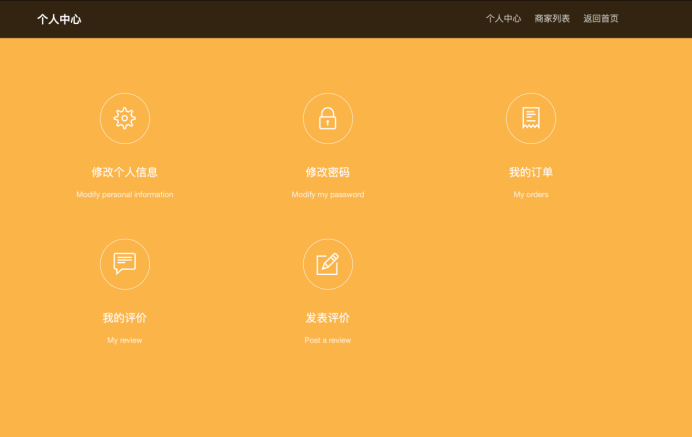Select the "My review" subtitle text
The image size is (692, 437).
click(125, 341)
